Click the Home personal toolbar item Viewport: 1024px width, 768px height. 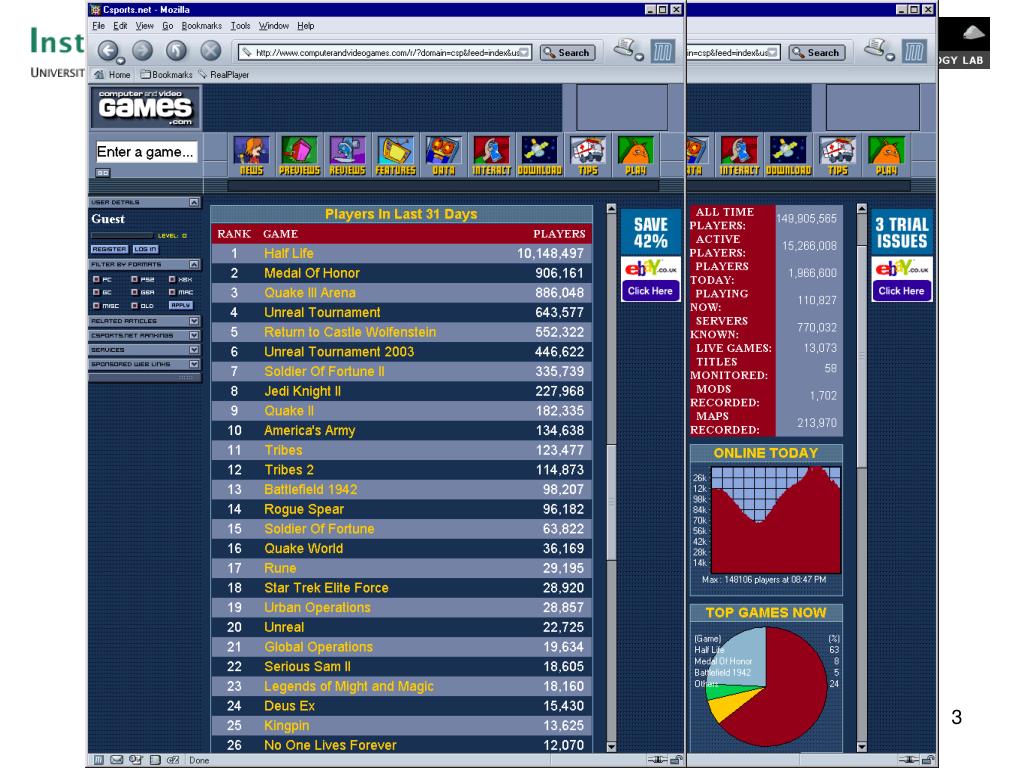(x=113, y=75)
